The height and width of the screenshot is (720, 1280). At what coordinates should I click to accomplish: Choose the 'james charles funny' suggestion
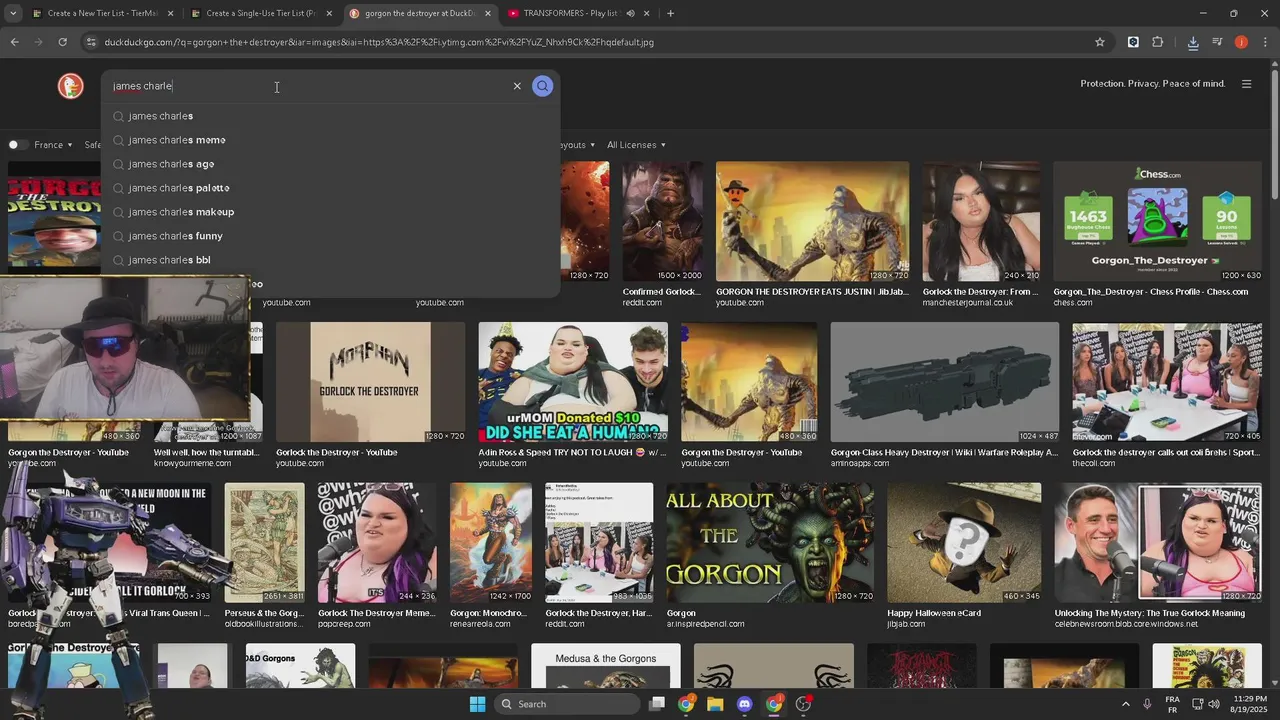pyautogui.click(x=330, y=236)
